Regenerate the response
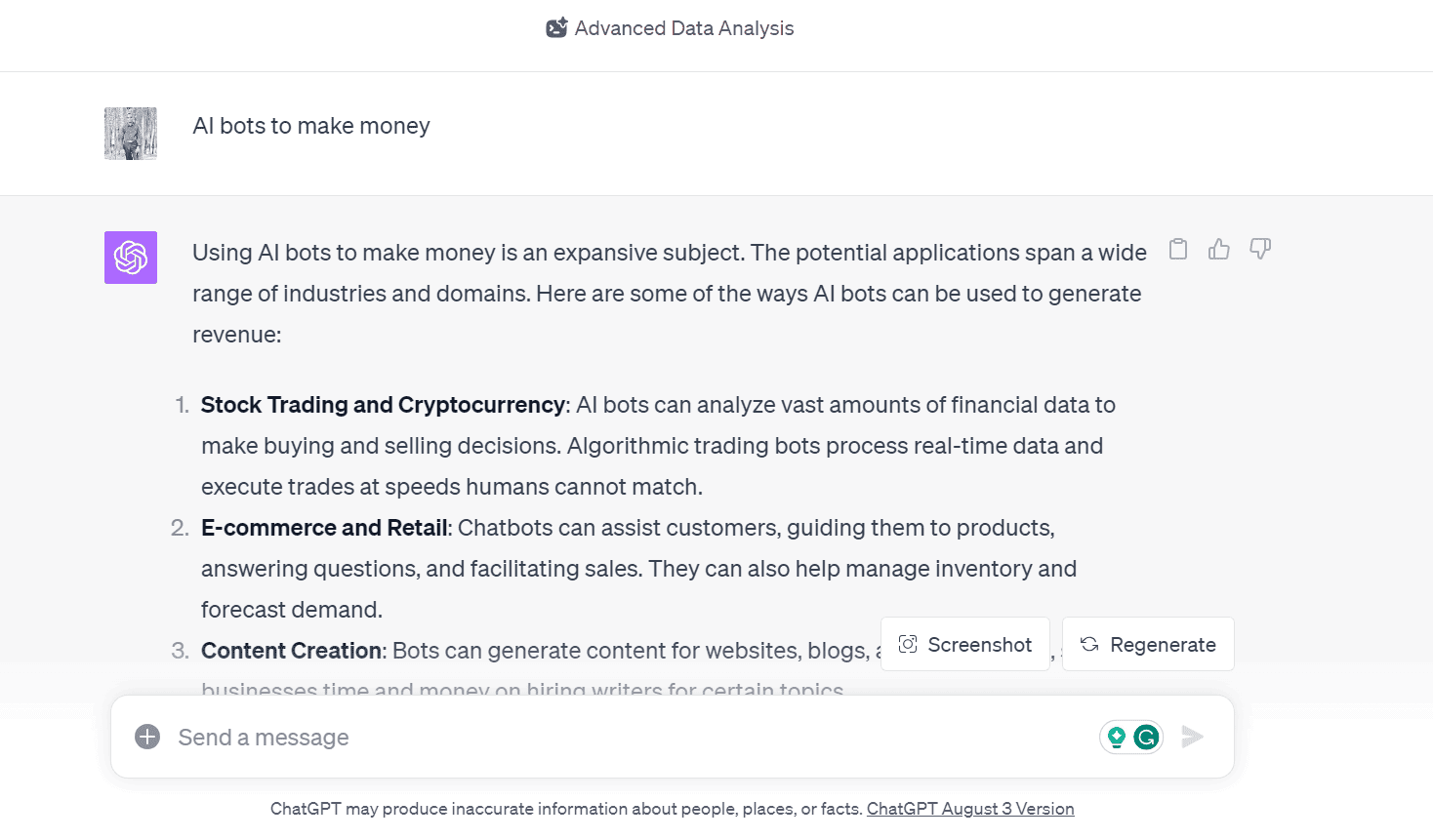This screenshot has height=840, width=1433. click(1148, 644)
